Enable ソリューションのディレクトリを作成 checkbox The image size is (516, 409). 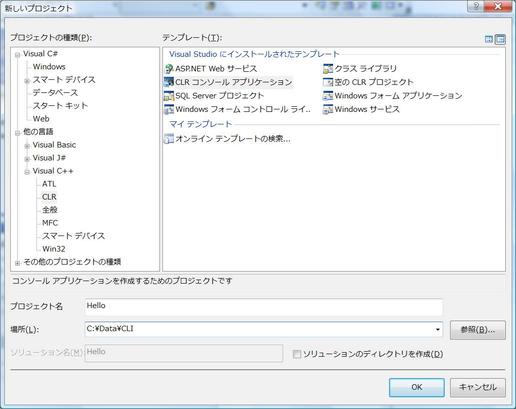pos(296,354)
